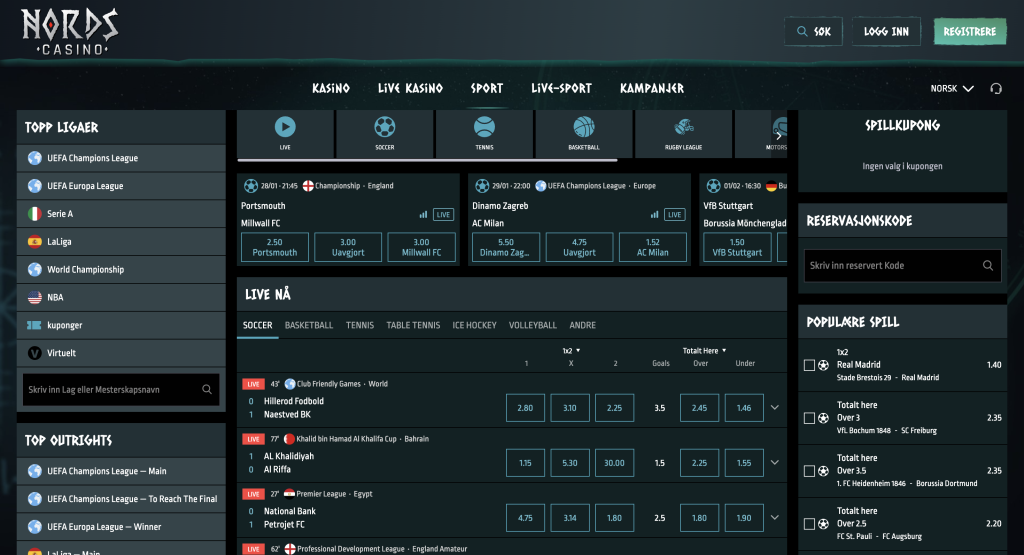The height and width of the screenshot is (555, 1024).
Task: Open UEFA Europa League in Topp Ligaer
Action: pos(121,186)
